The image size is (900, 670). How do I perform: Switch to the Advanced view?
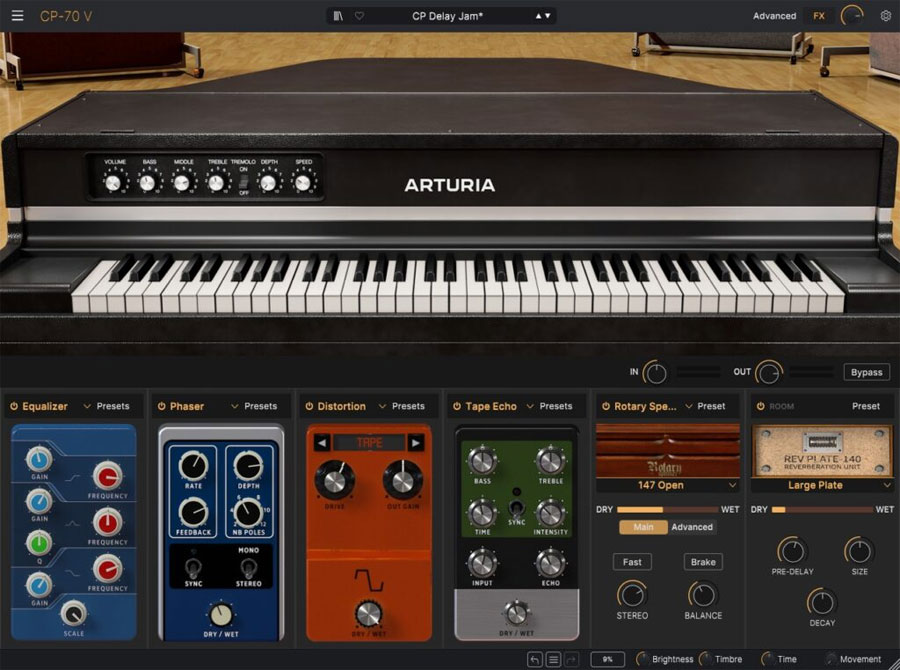point(774,16)
